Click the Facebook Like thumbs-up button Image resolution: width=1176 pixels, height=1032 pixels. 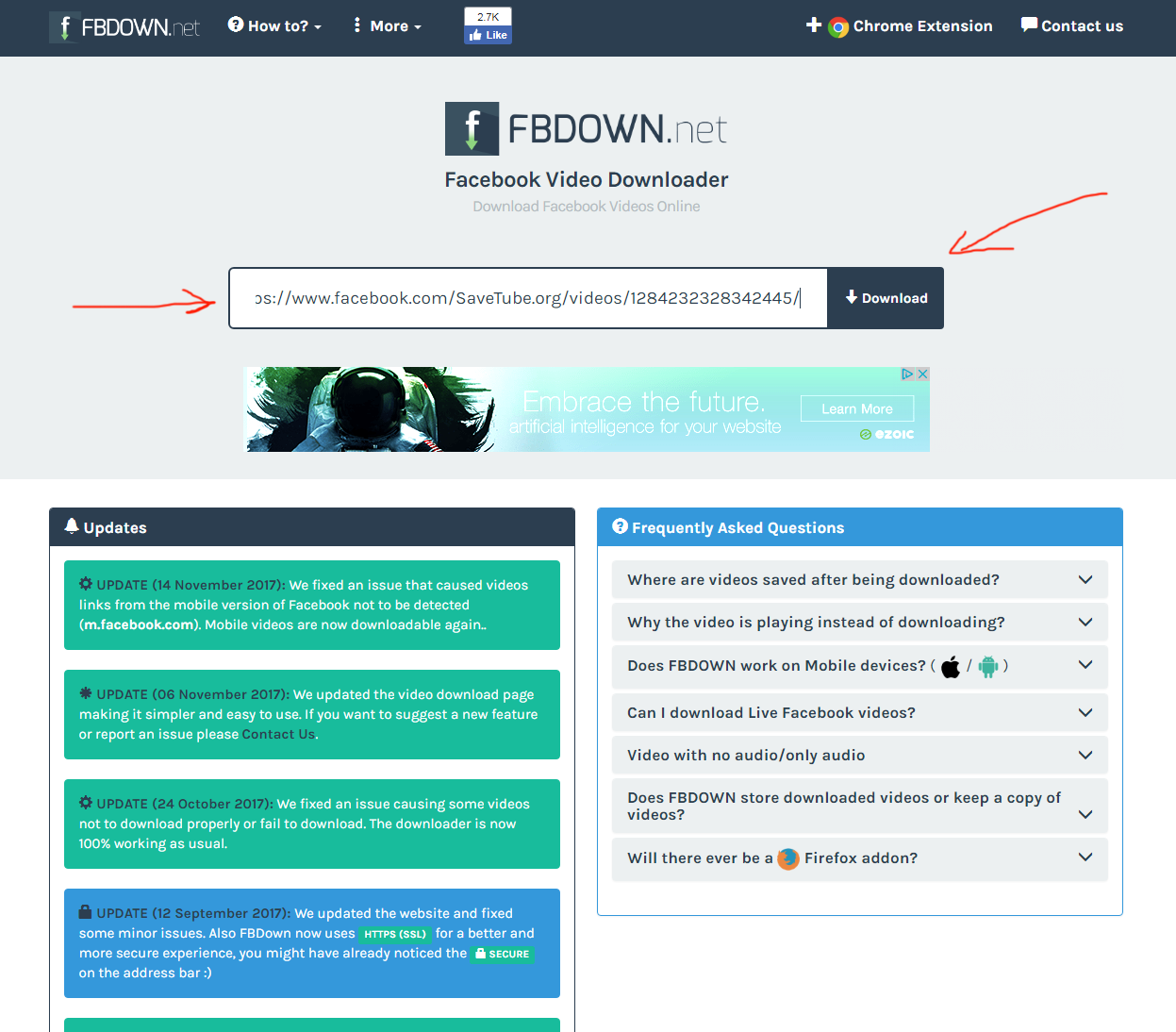tap(489, 35)
